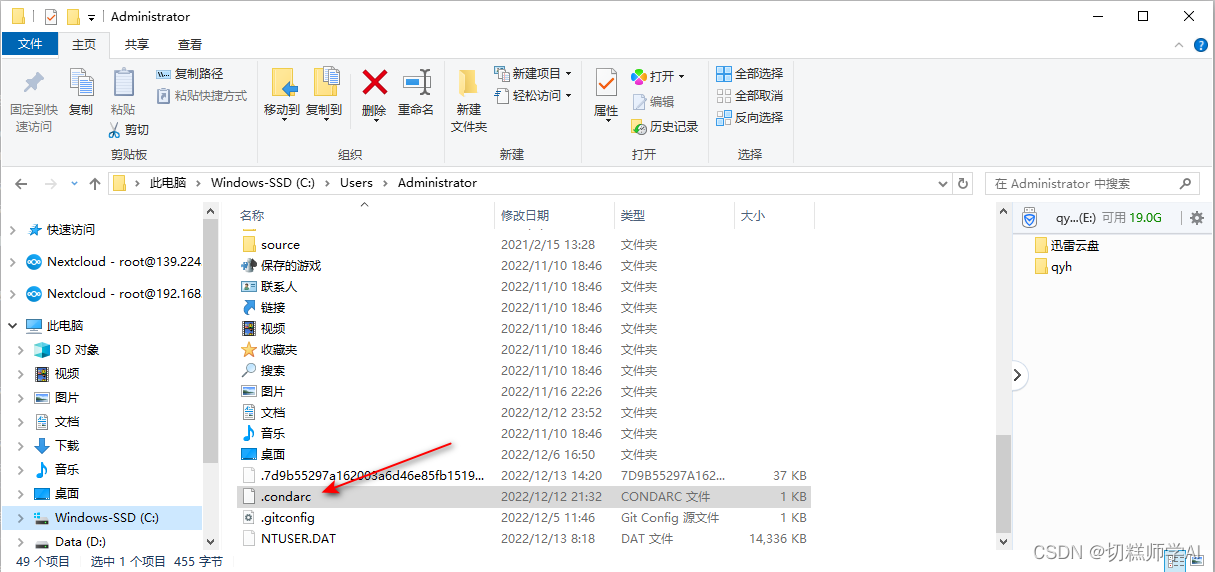Click the red Delete (删除) icon
The image size is (1215, 572).
[x=374, y=82]
